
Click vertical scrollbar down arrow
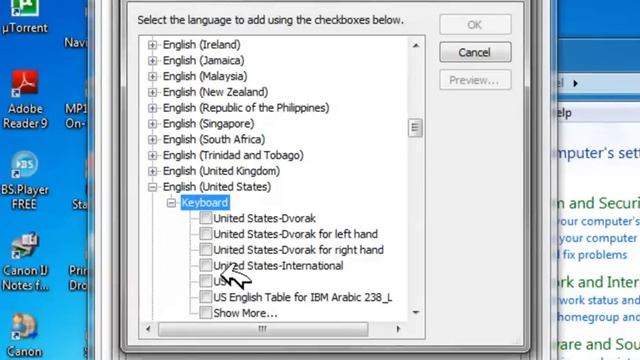[x=416, y=313]
